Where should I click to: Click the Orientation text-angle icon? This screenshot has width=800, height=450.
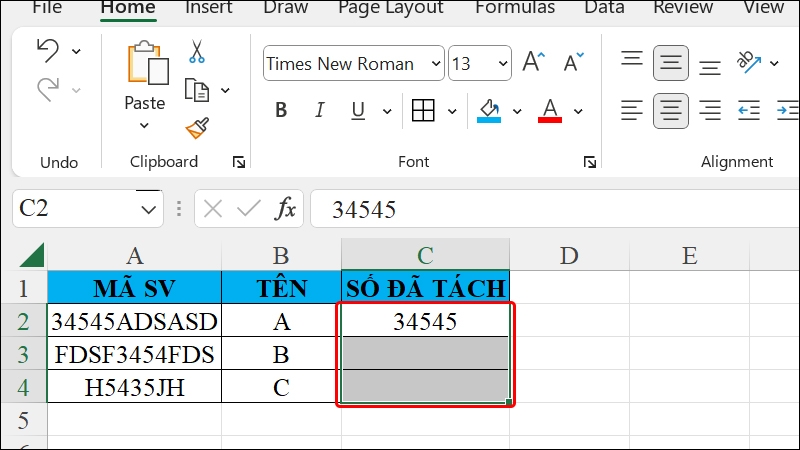(748, 62)
